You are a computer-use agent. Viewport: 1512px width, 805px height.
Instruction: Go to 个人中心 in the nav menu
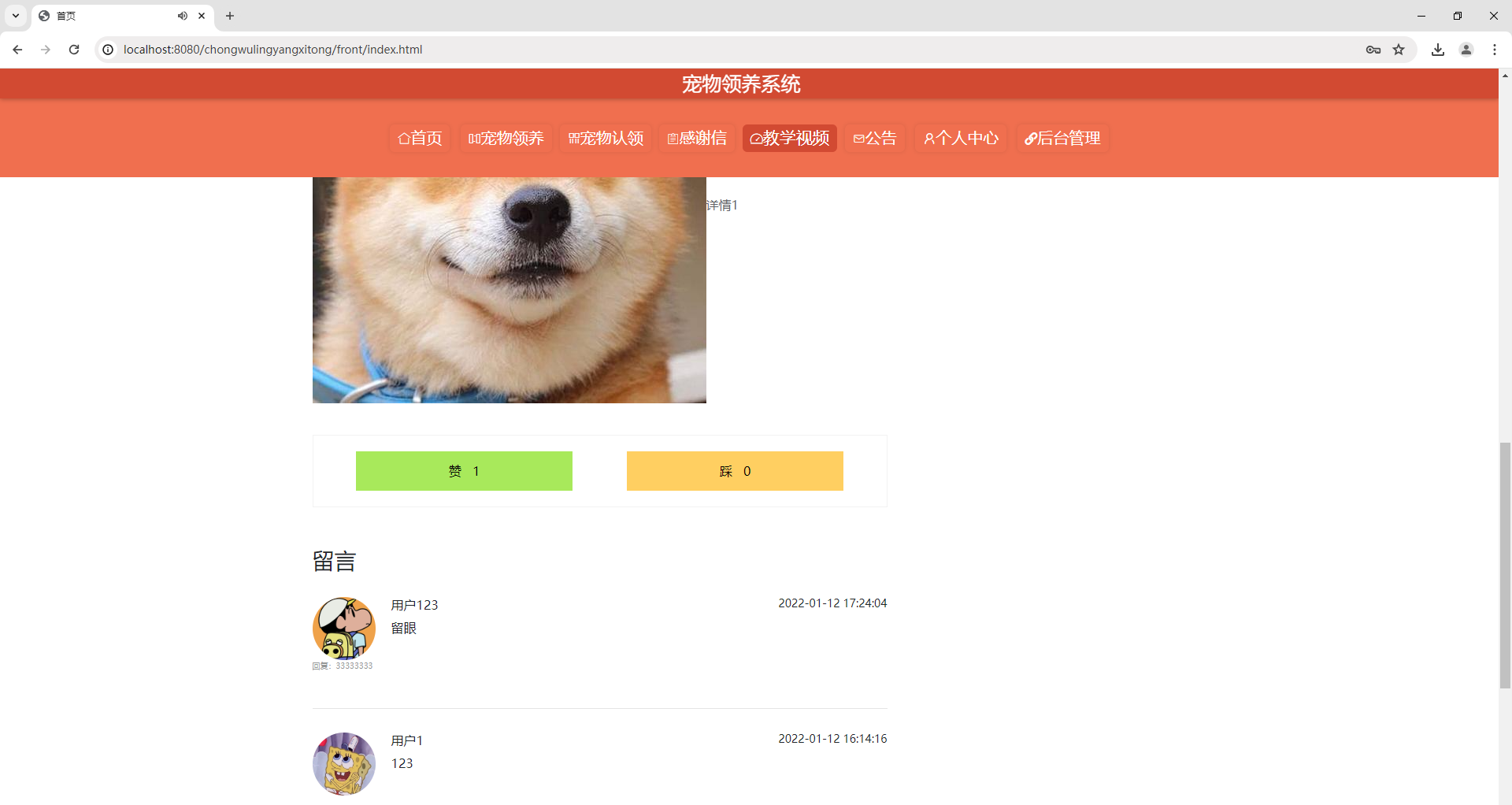tap(961, 139)
